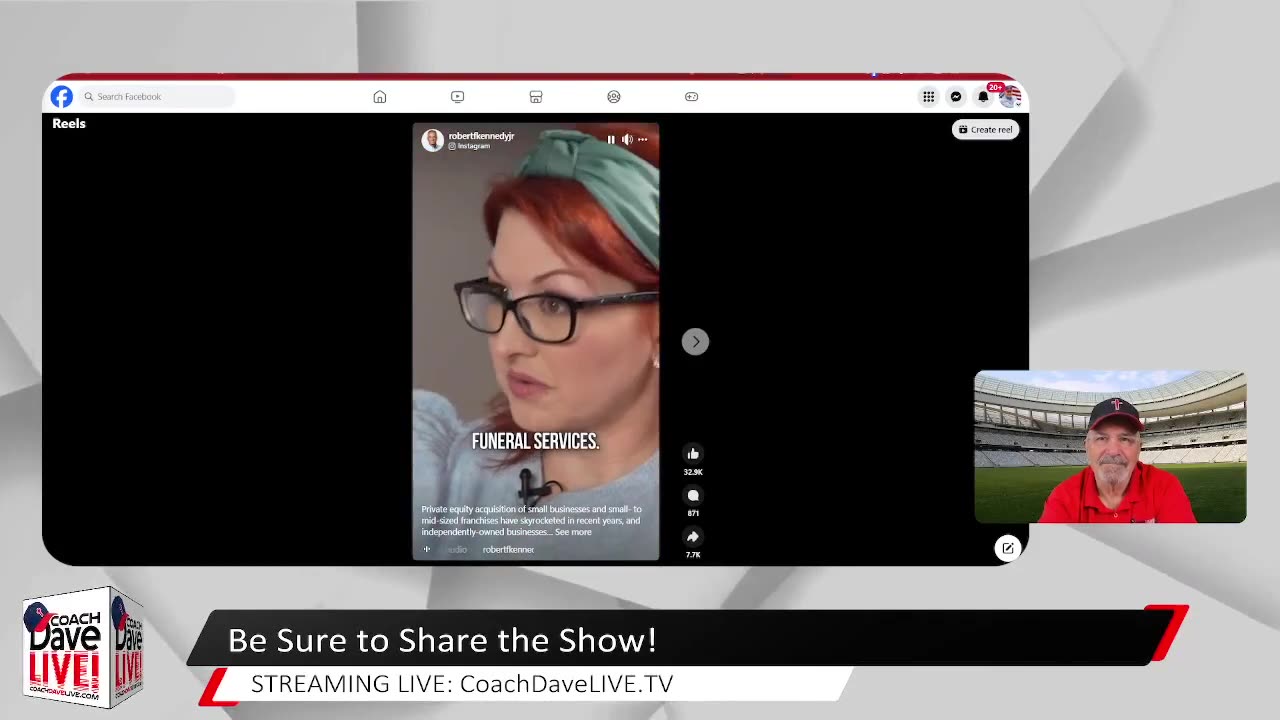1280x720 pixels.
Task: Click the reel audio attribution text
Action: tap(491, 550)
